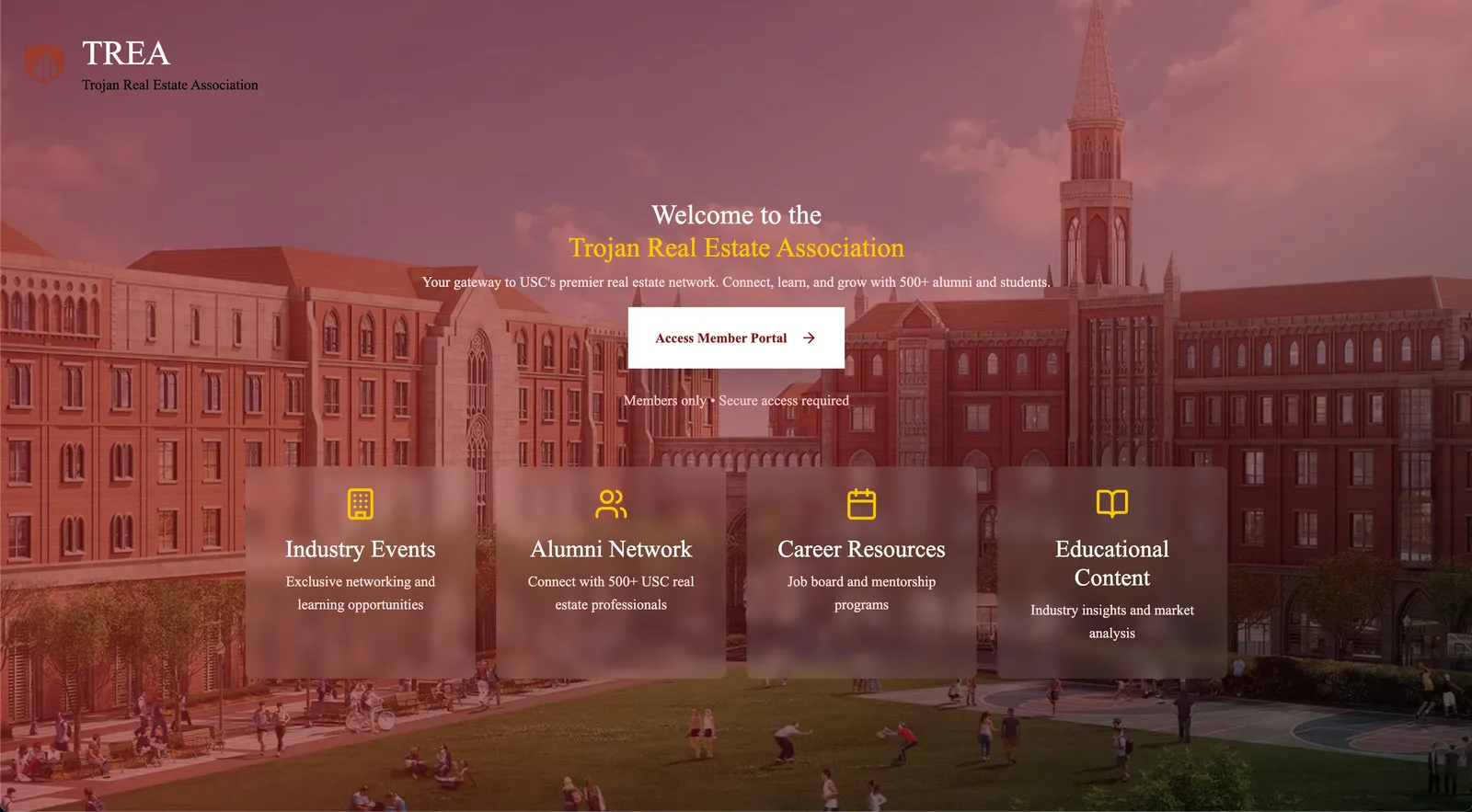Image resolution: width=1472 pixels, height=812 pixels.
Task: Click the yellow Trojan Real Estate Association headline
Action: 736,248
